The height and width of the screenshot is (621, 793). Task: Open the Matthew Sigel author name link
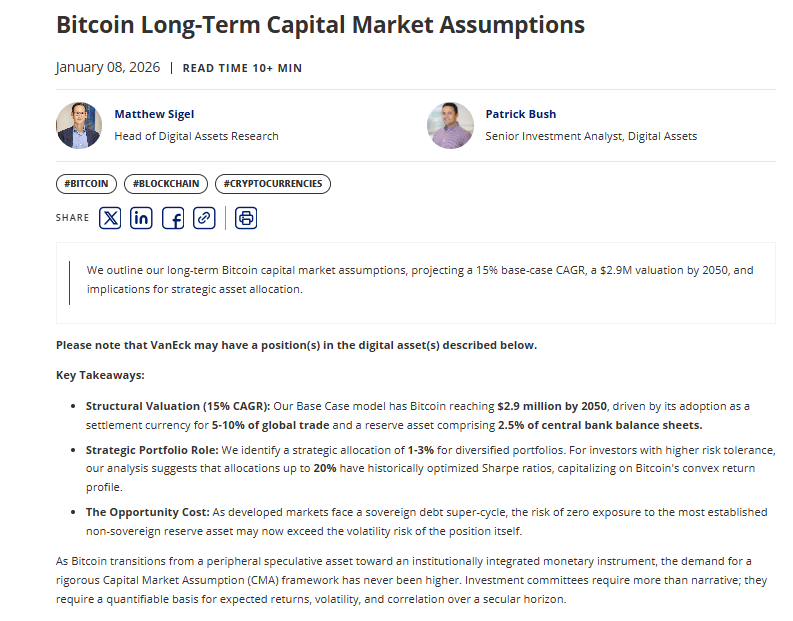point(153,114)
